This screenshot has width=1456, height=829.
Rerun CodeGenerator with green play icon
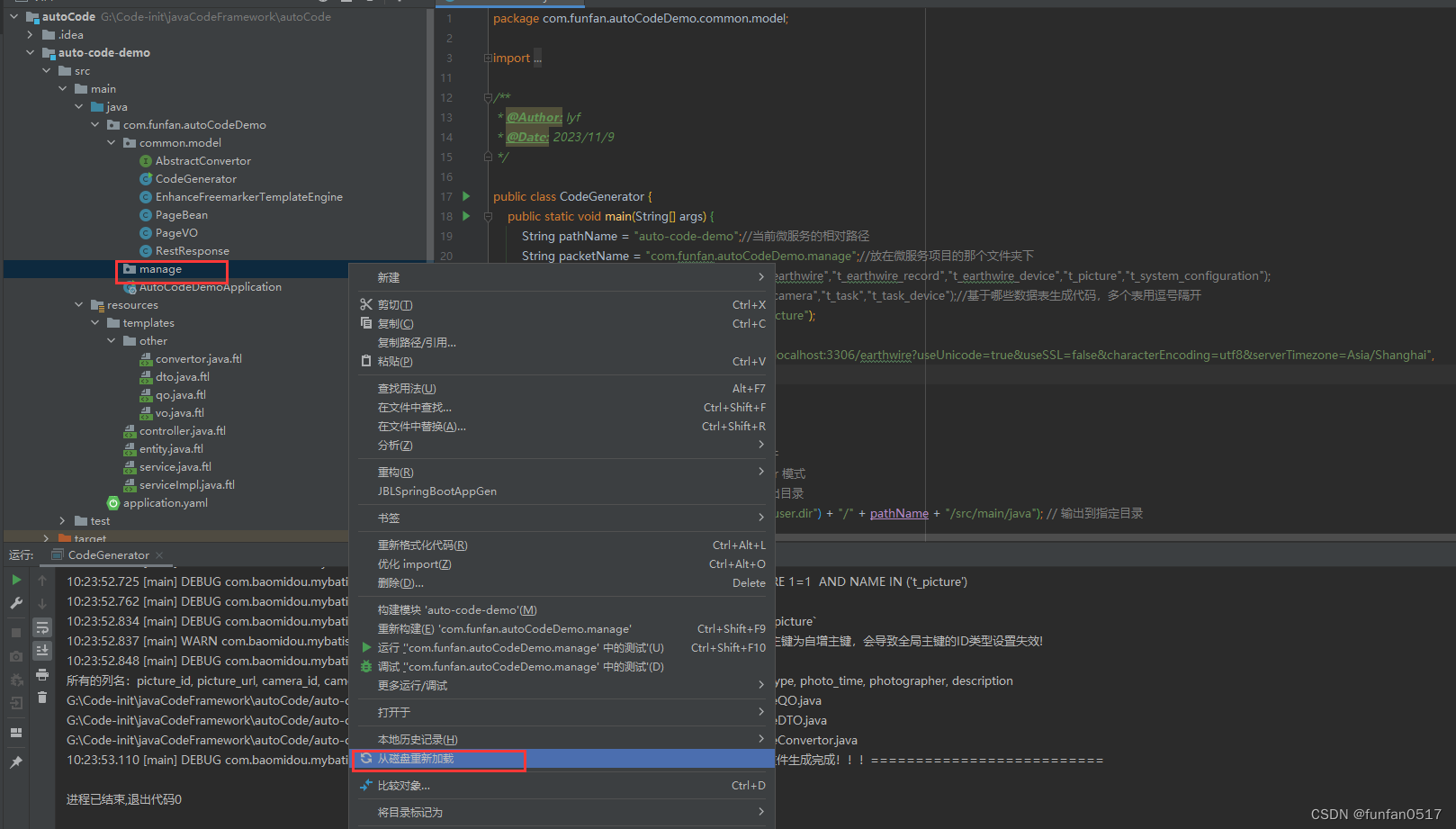[16, 581]
